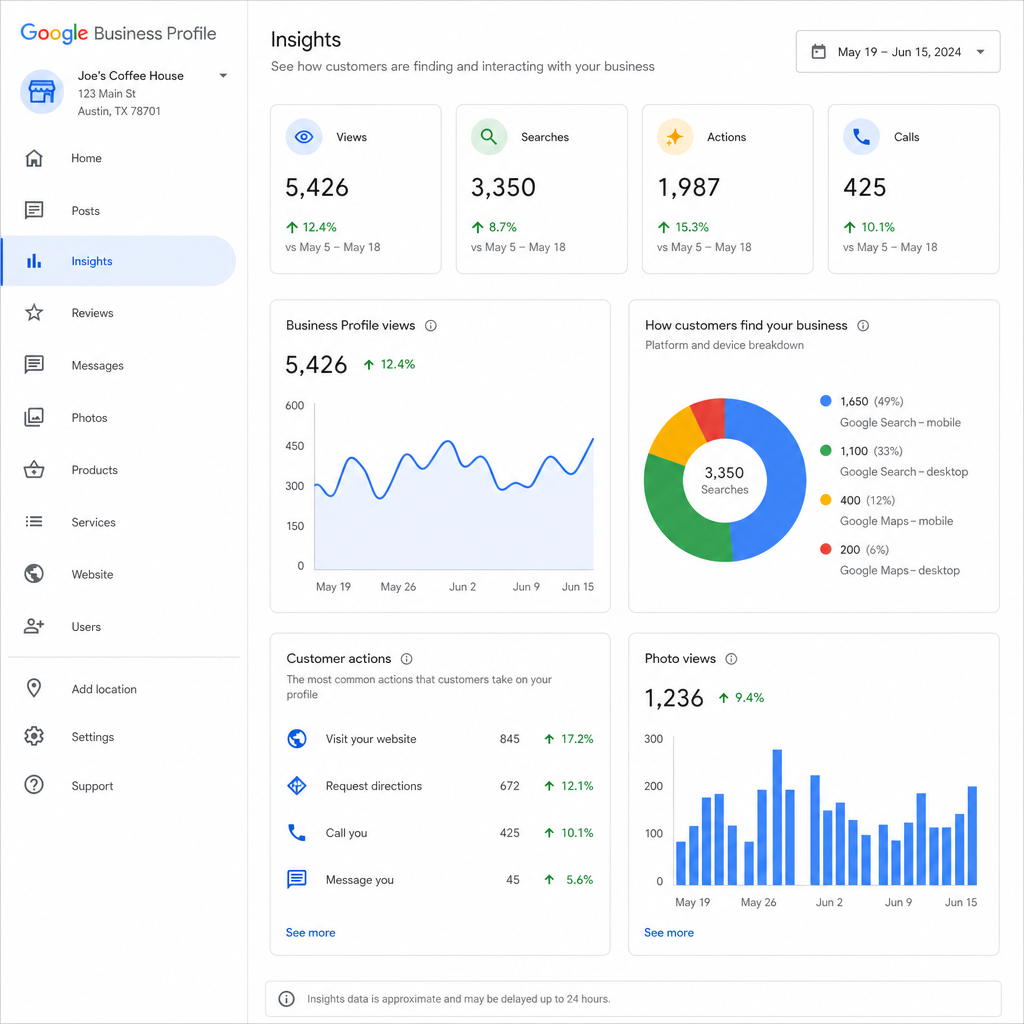
Task: Click the Searches 3,350 summary value
Action: coord(503,188)
